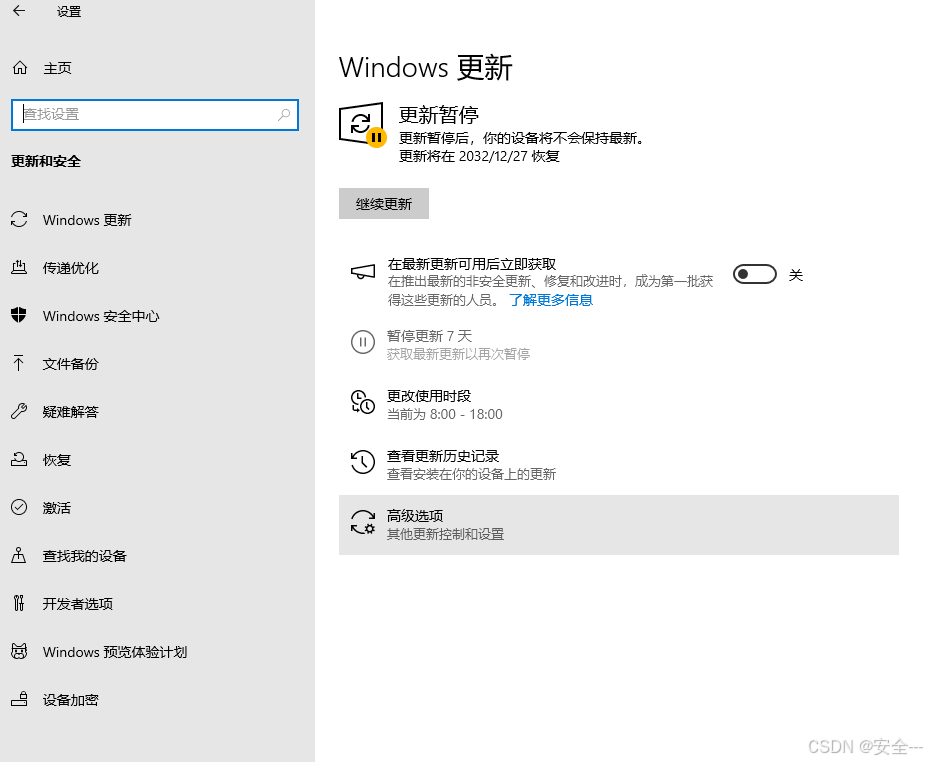Toggle 在最新更新可用后立即获取 switch
Screen dimensions: 927x762
(754, 274)
